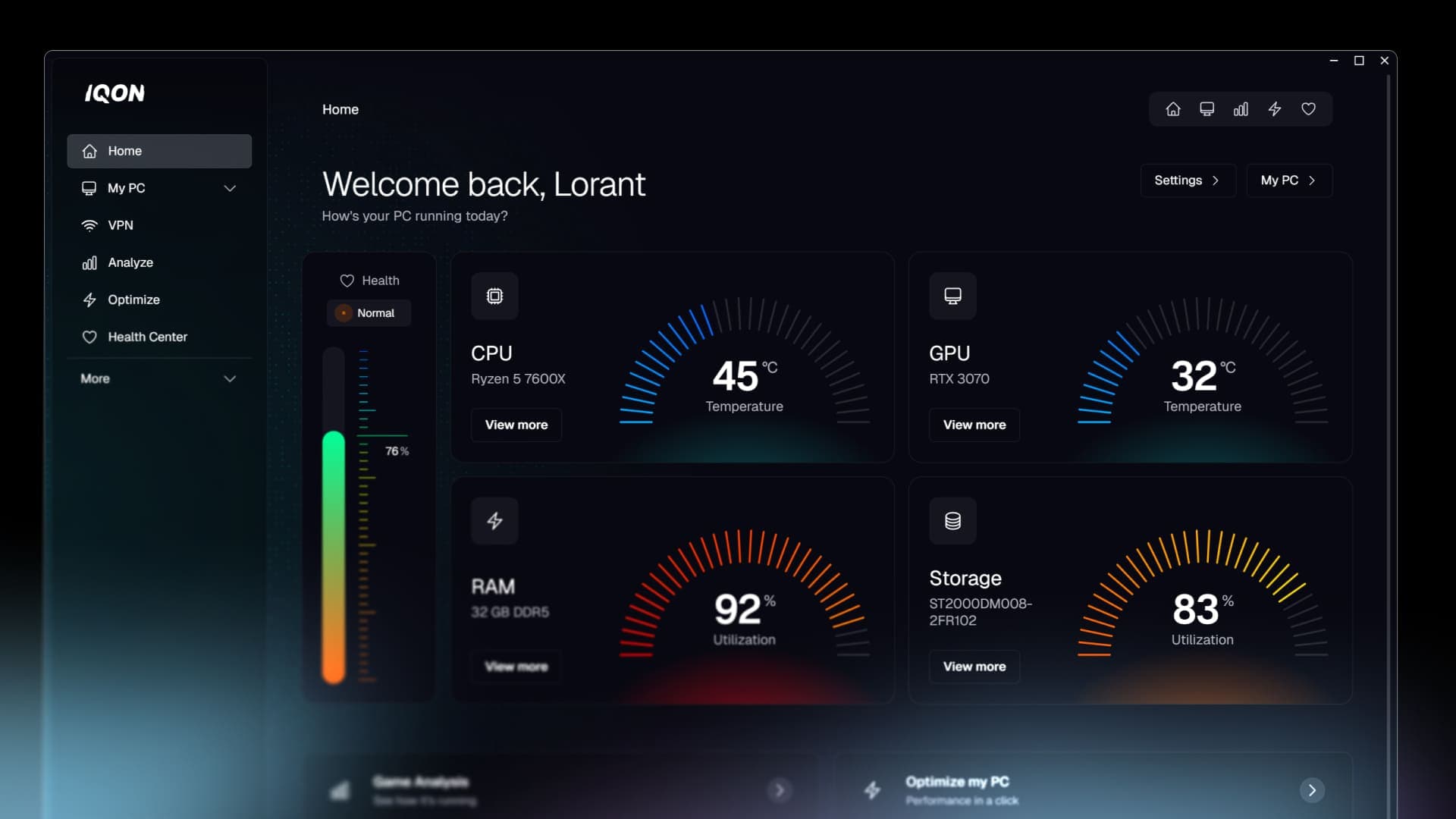Open the Settings button near the header

coord(1188,180)
